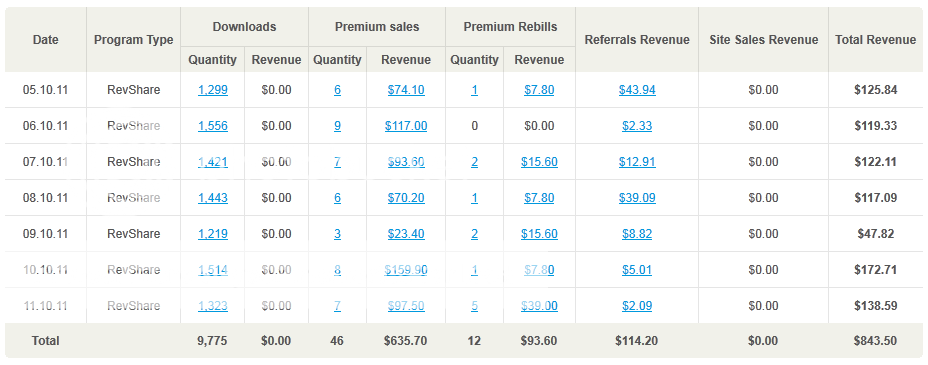The image size is (928, 365).
Task: Select the $5.01 referrals revenue link
Action: (x=637, y=270)
